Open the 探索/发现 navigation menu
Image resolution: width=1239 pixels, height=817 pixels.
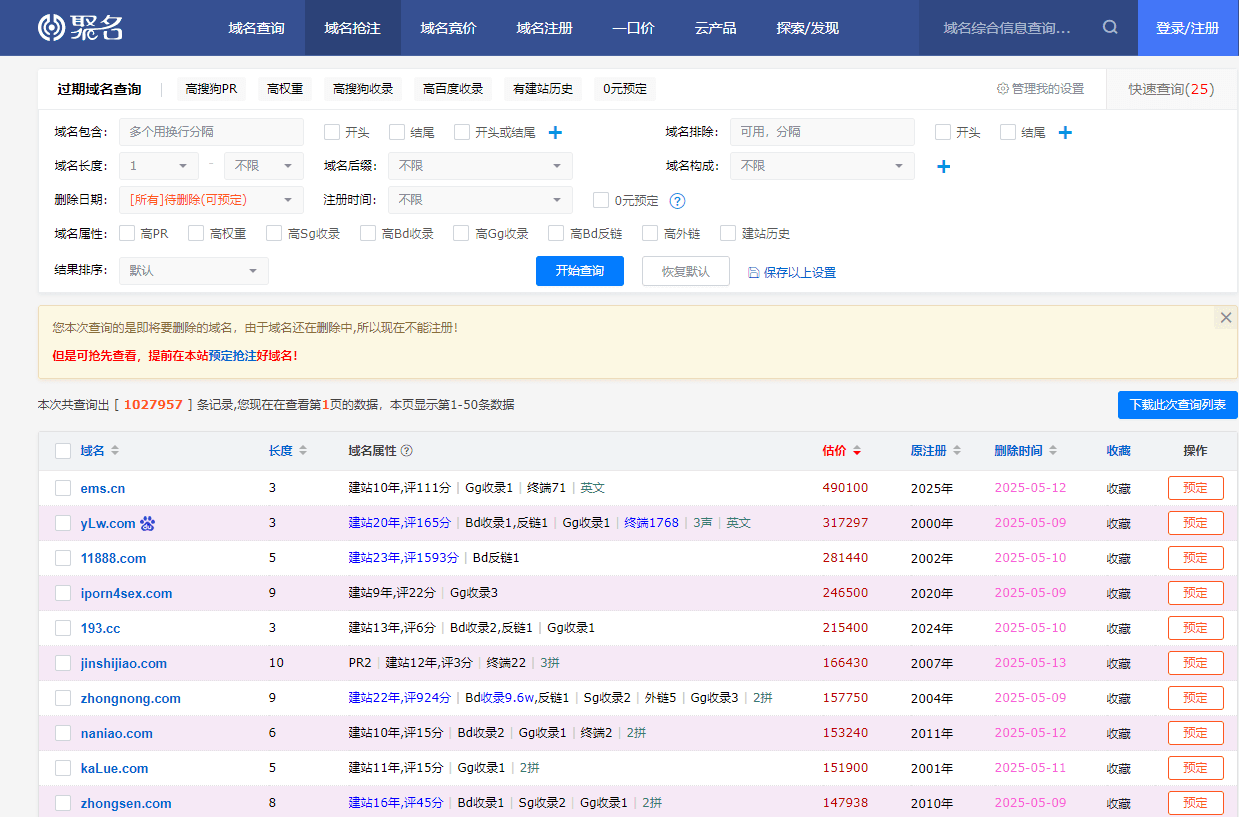click(x=806, y=28)
